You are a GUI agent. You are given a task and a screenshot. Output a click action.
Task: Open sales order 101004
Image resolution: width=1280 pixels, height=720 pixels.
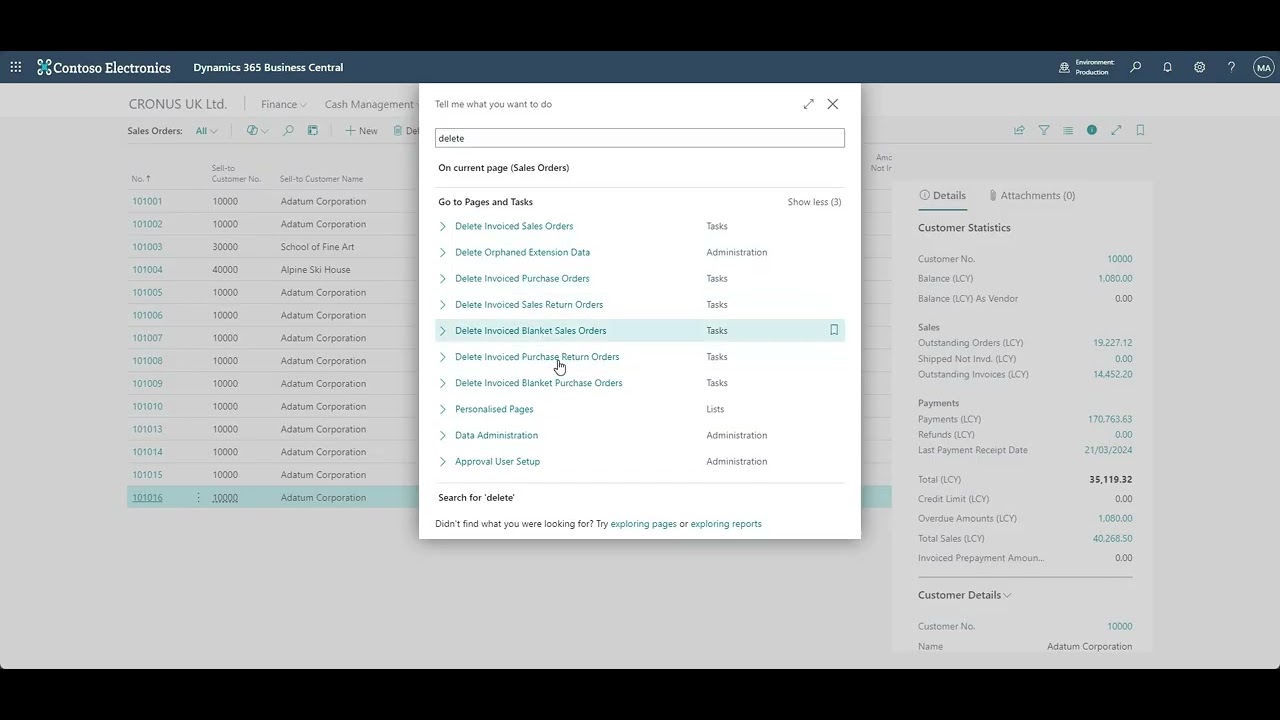tap(147, 269)
